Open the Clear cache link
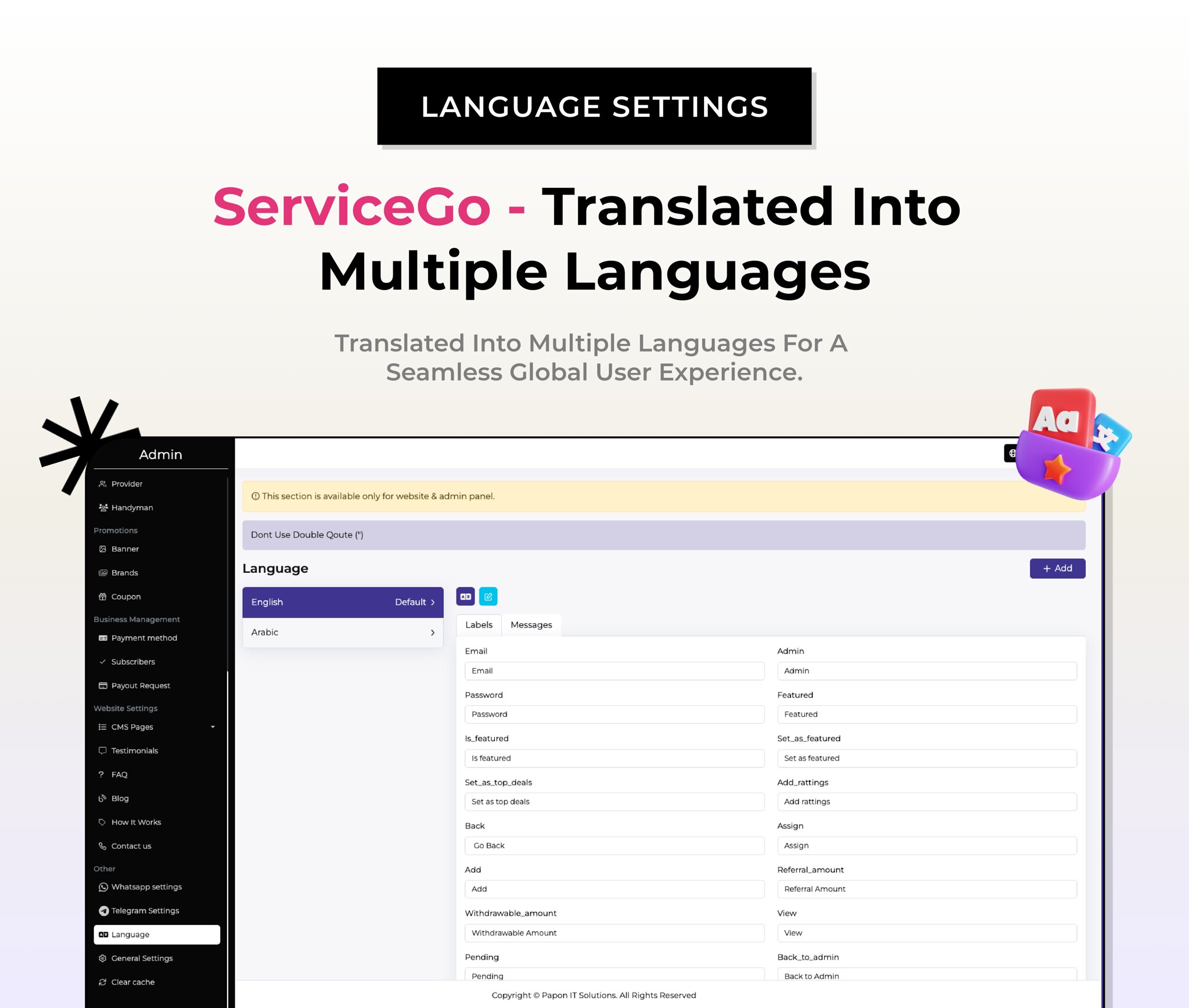1189x1008 pixels. 157,982
